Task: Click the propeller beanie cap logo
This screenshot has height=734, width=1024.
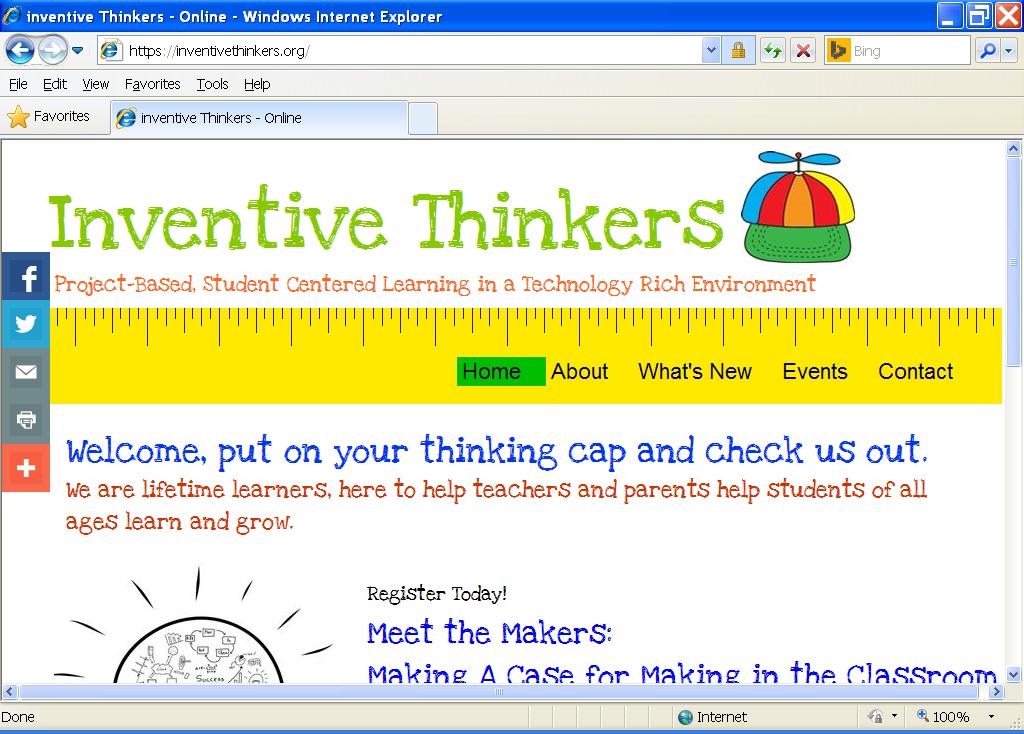Action: pos(797,207)
